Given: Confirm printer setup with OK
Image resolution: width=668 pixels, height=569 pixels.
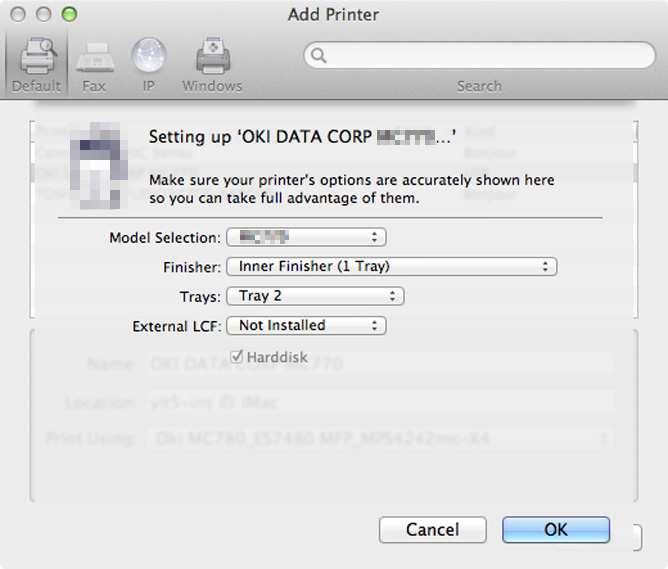Looking at the screenshot, I should pos(556,530).
